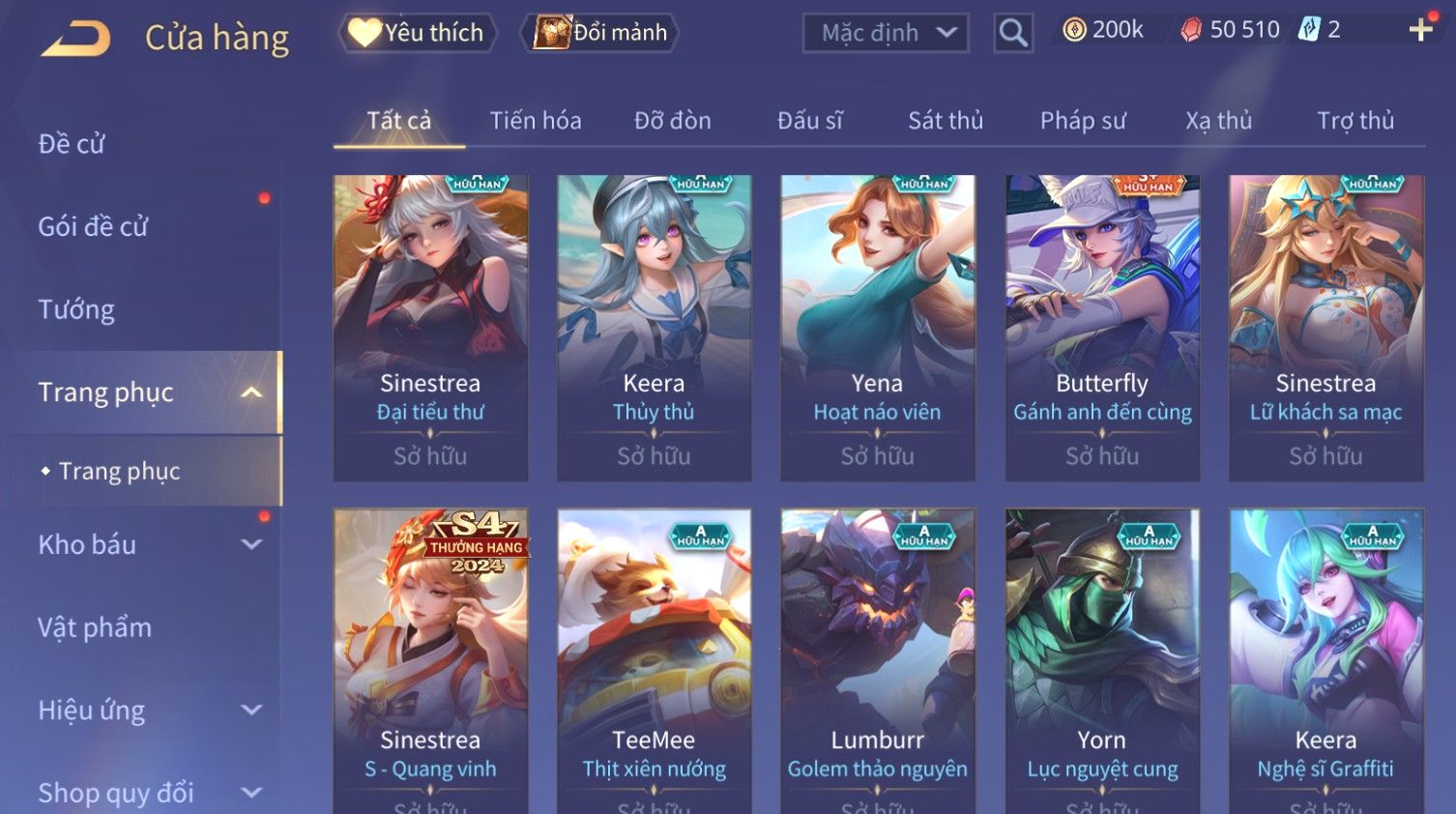Select TeeMee Thịt xiên nướng skin card
The image size is (1456, 814).
point(654,661)
